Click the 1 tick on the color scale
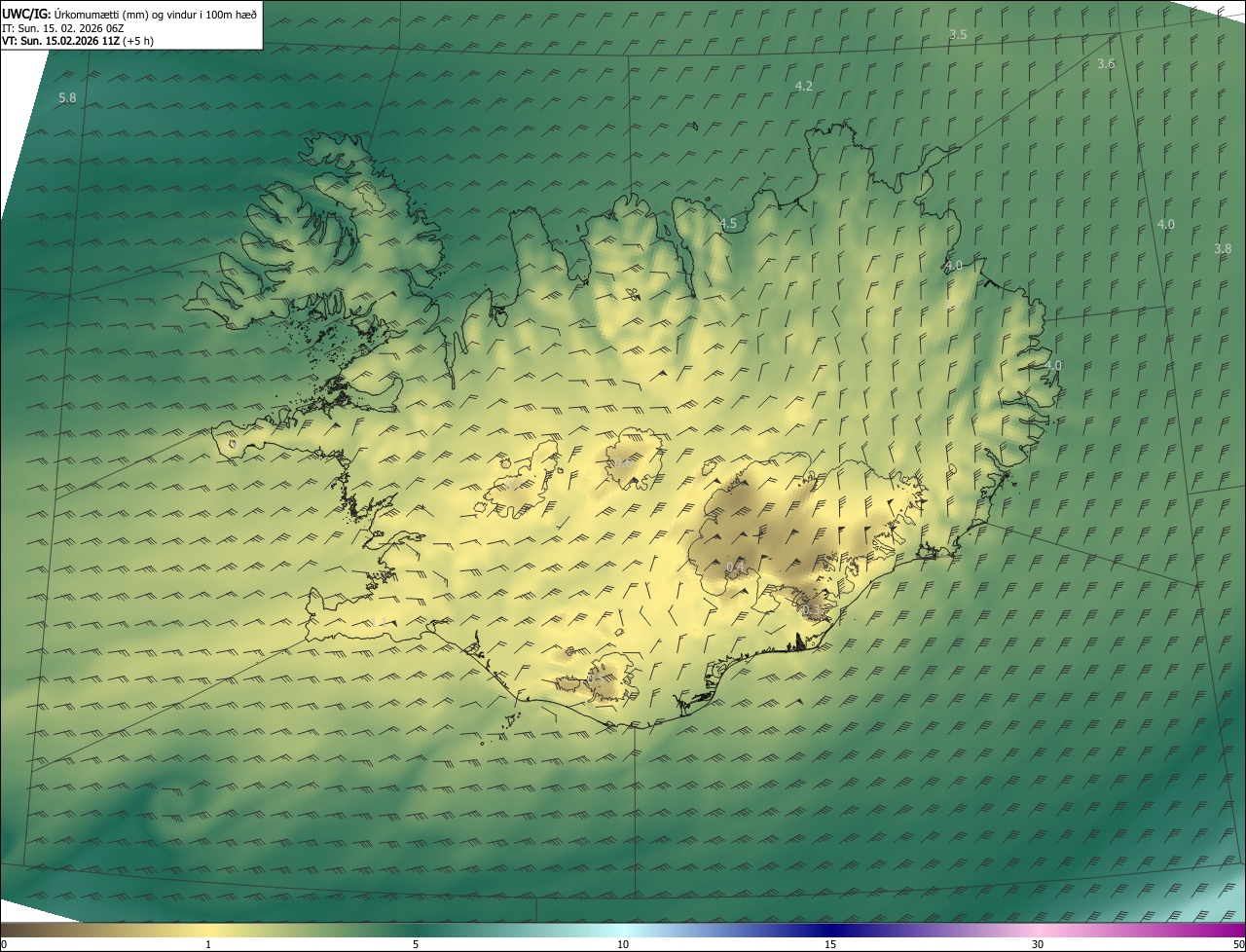Viewport: 1246px width, 952px height. (208, 945)
